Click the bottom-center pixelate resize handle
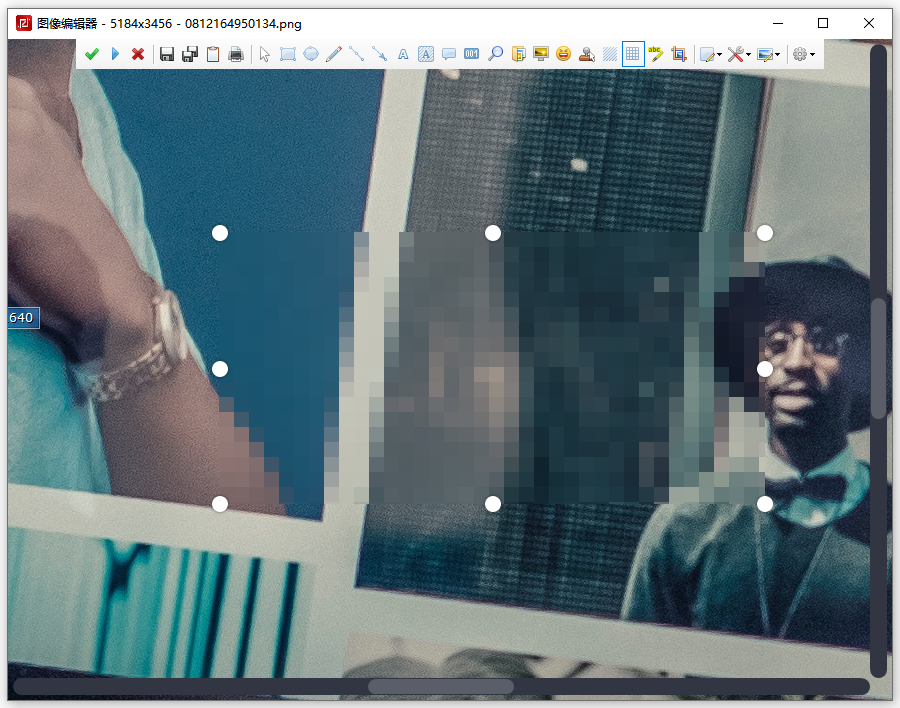900x708 pixels. (x=492, y=504)
